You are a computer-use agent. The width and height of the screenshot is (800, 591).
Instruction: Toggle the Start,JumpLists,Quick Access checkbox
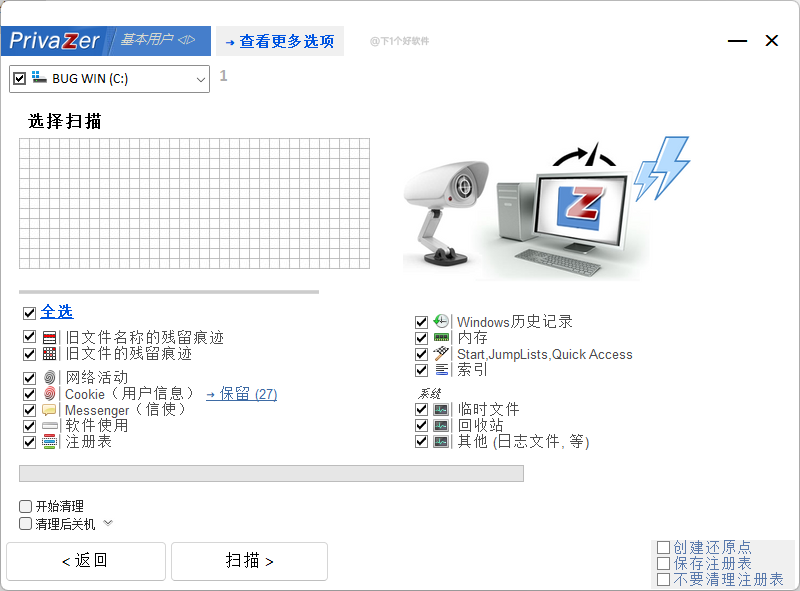click(x=421, y=354)
